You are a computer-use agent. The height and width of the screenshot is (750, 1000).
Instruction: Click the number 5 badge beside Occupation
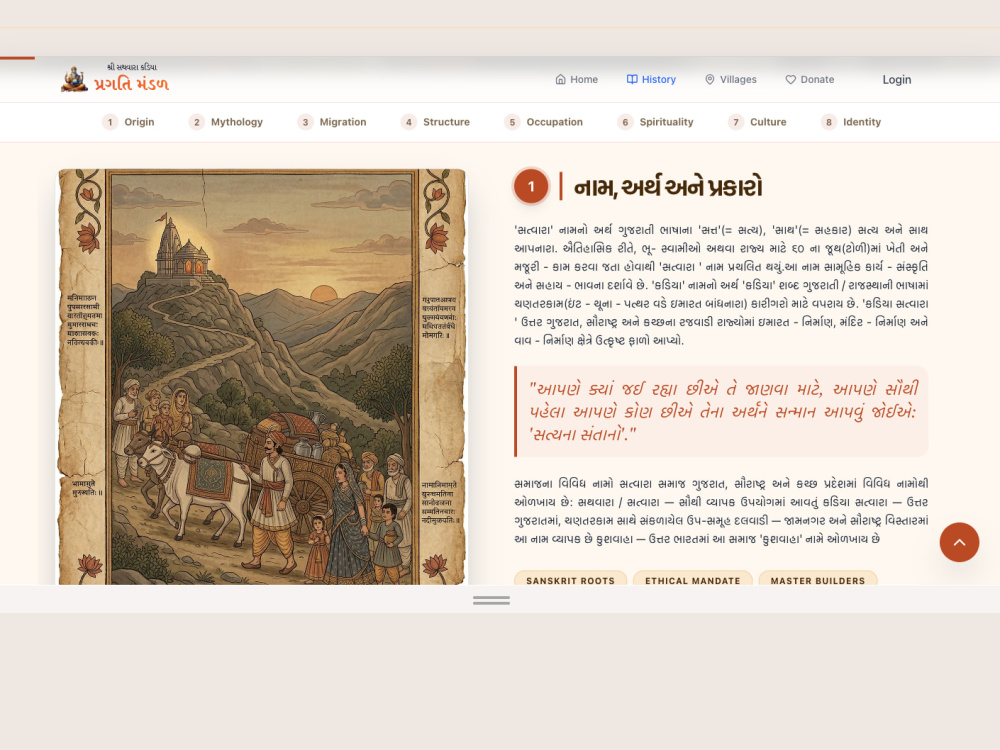tap(511, 122)
